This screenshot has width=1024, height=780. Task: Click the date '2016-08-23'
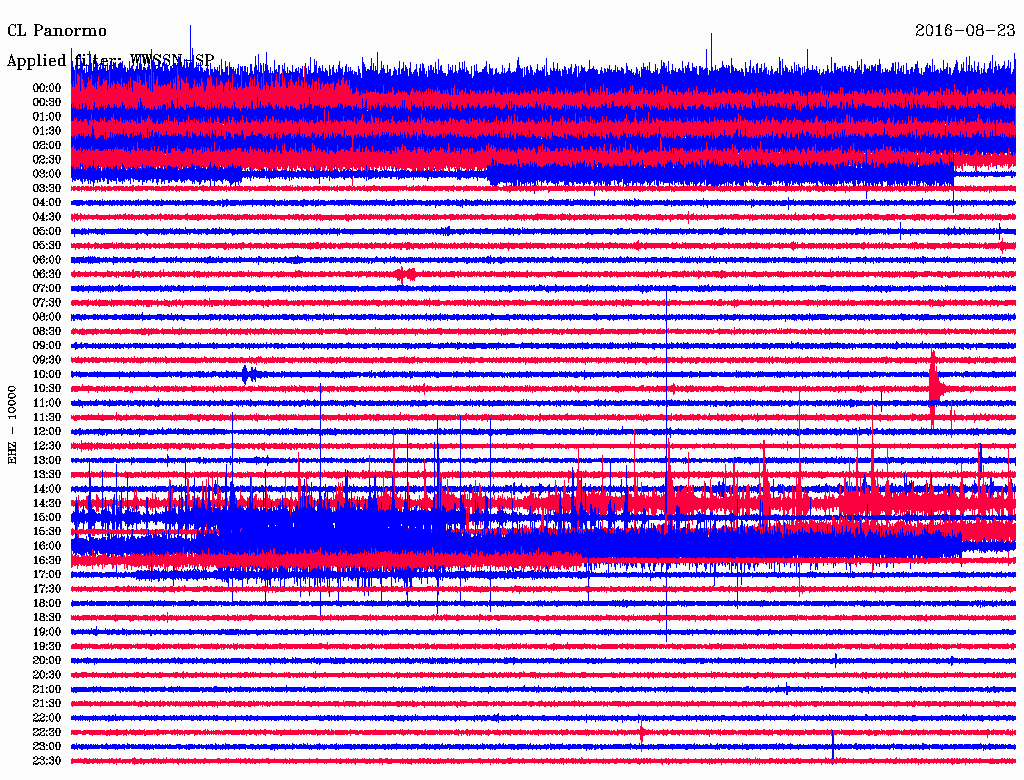coord(965,31)
